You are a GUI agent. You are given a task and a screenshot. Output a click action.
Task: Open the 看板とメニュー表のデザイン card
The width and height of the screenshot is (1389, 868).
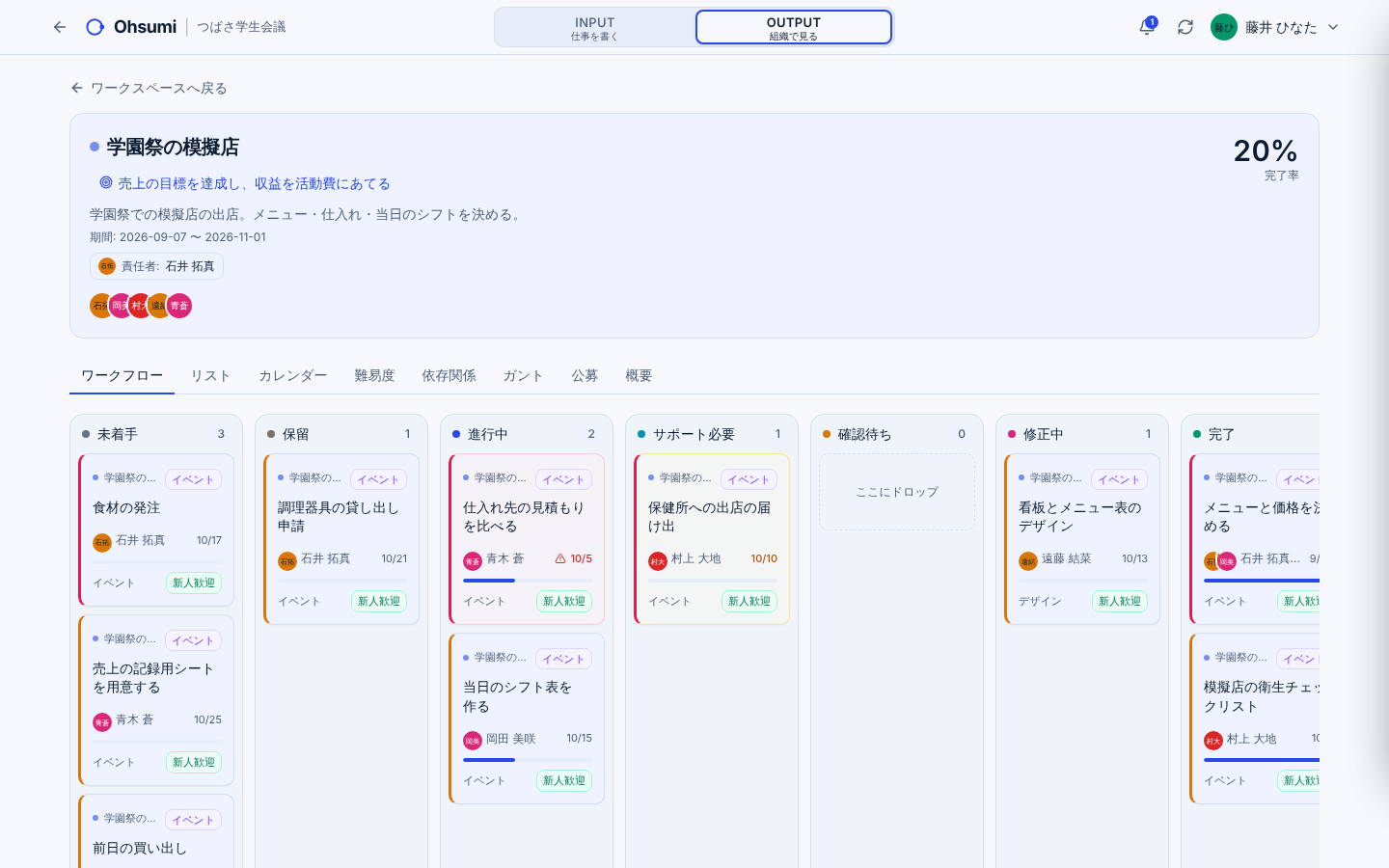point(1082,539)
